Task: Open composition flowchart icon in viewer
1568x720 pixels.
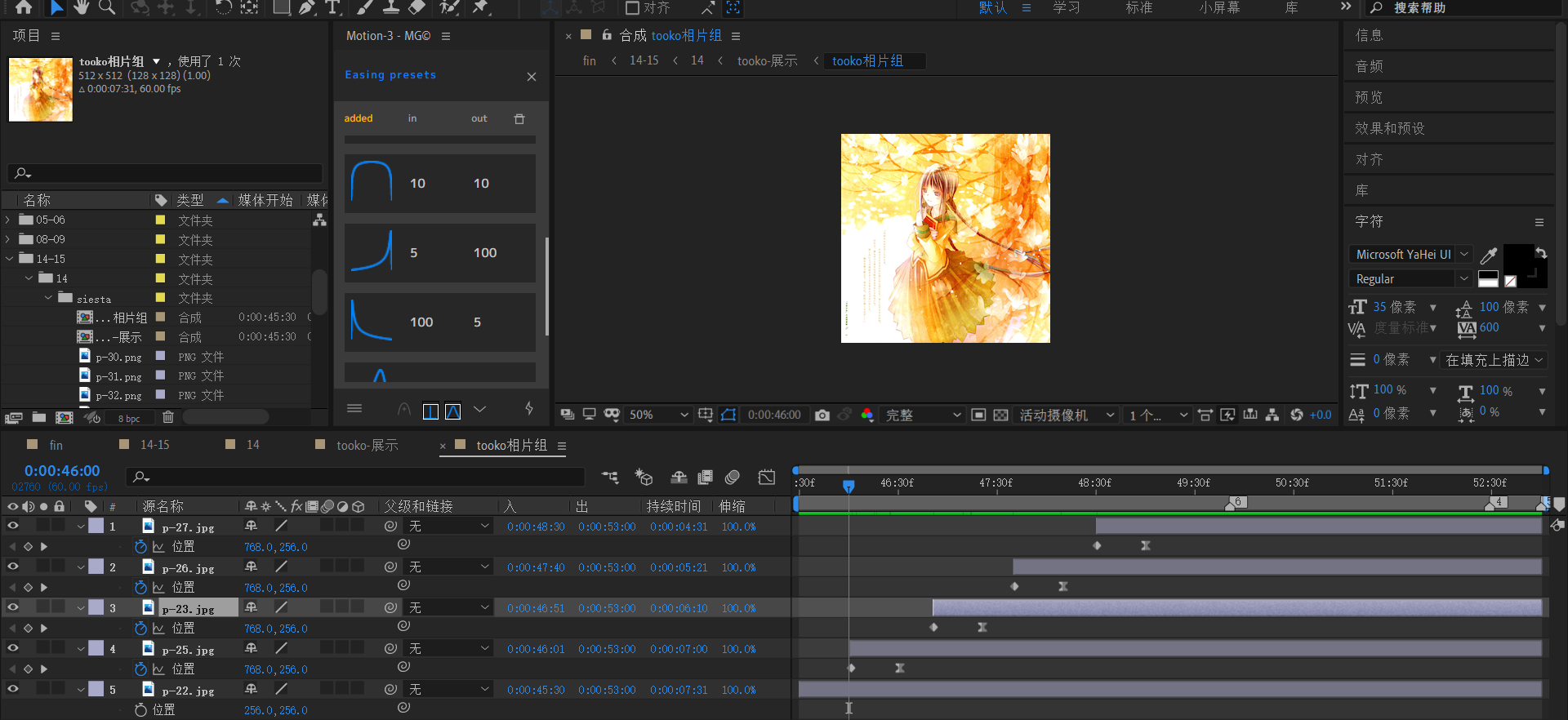Action: tap(1272, 415)
